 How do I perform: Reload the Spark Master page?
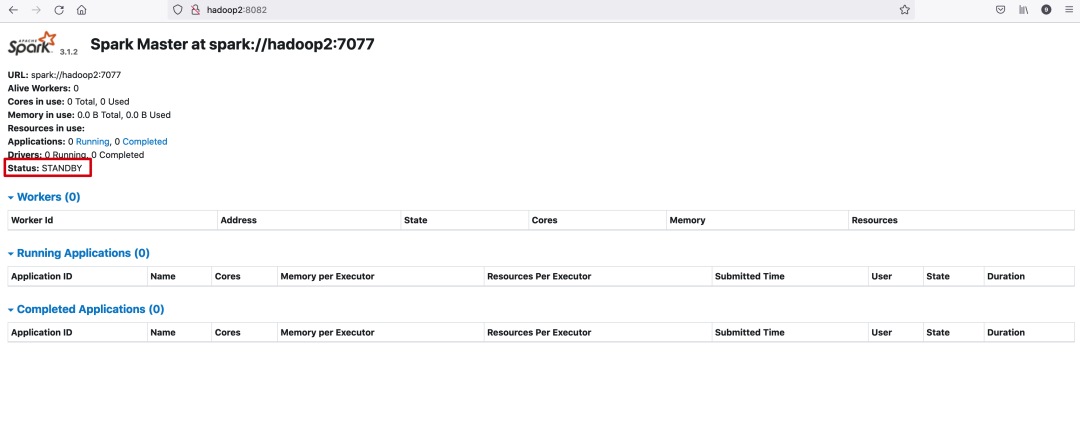pyautogui.click(x=59, y=10)
